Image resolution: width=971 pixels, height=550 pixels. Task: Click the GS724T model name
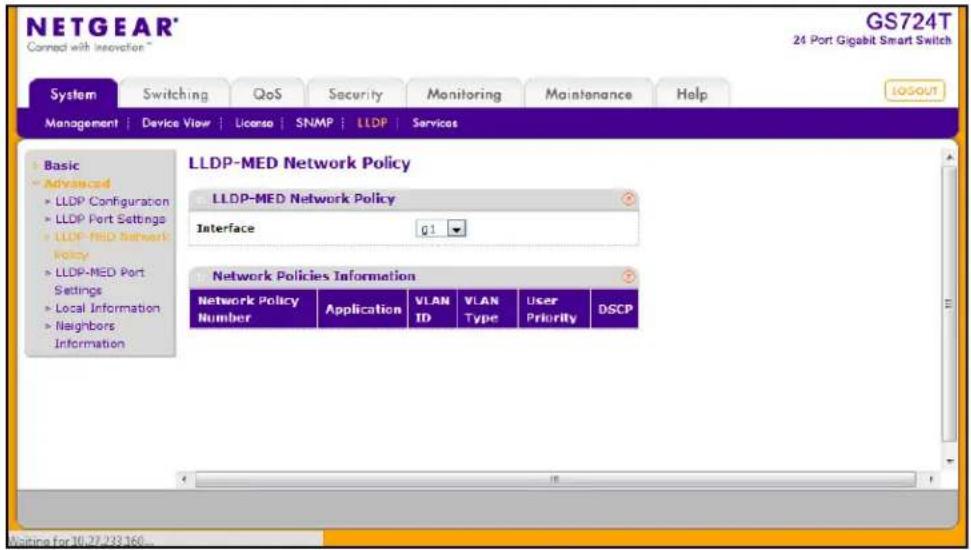point(908,22)
